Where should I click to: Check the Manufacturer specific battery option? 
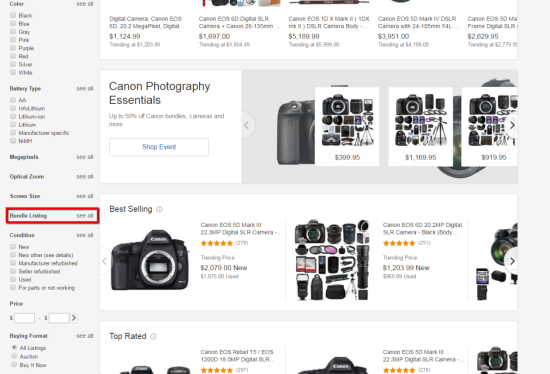pyautogui.click(x=13, y=133)
